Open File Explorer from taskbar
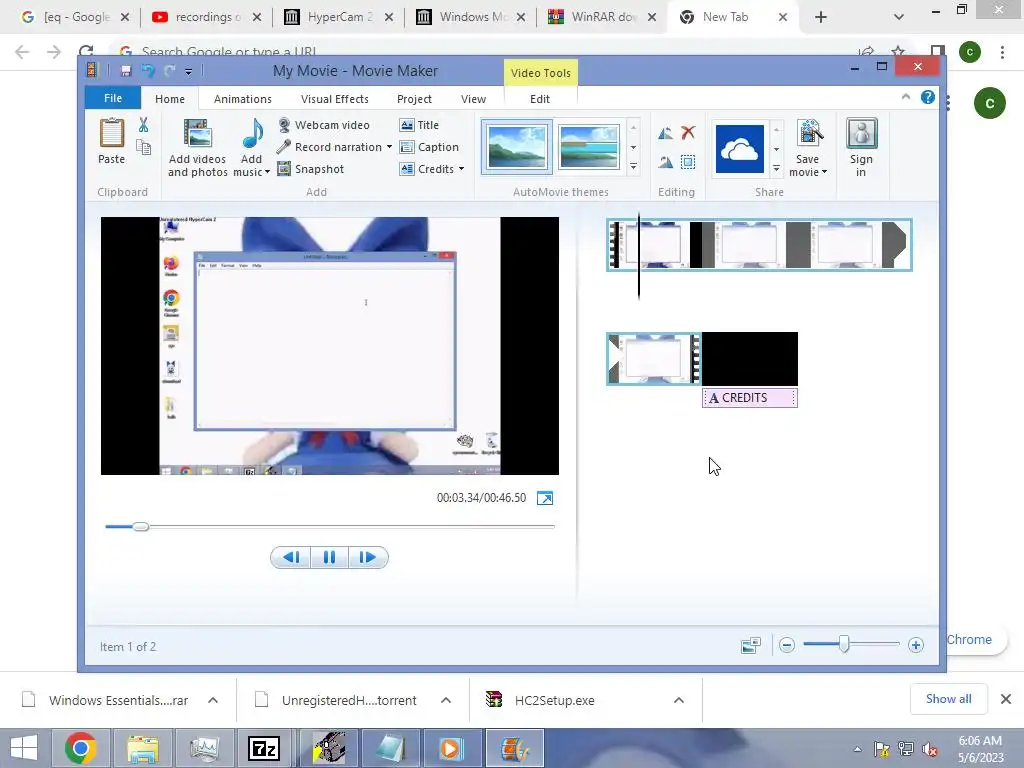The image size is (1024, 768). point(143,748)
